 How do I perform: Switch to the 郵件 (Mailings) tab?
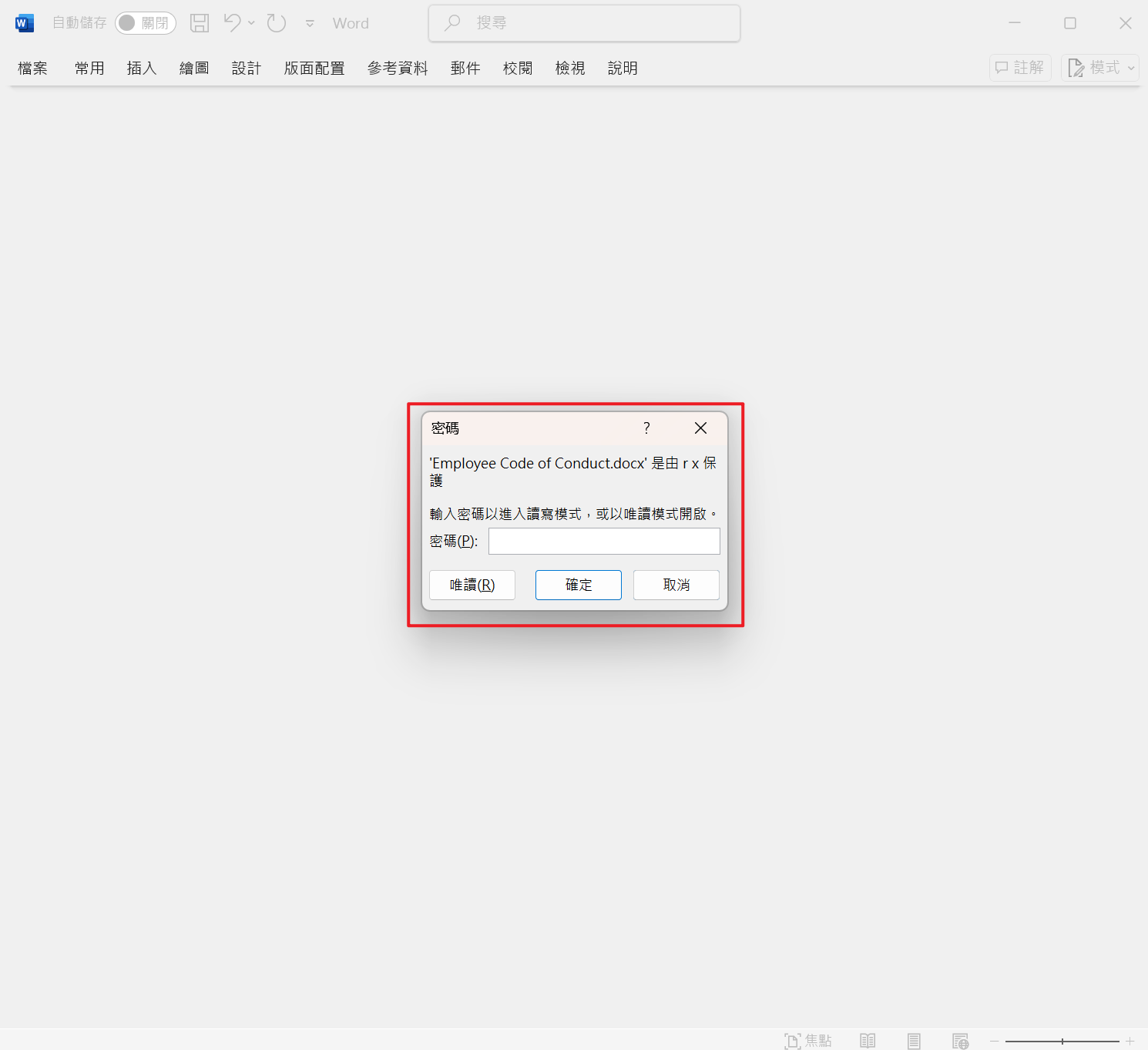[465, 69]
